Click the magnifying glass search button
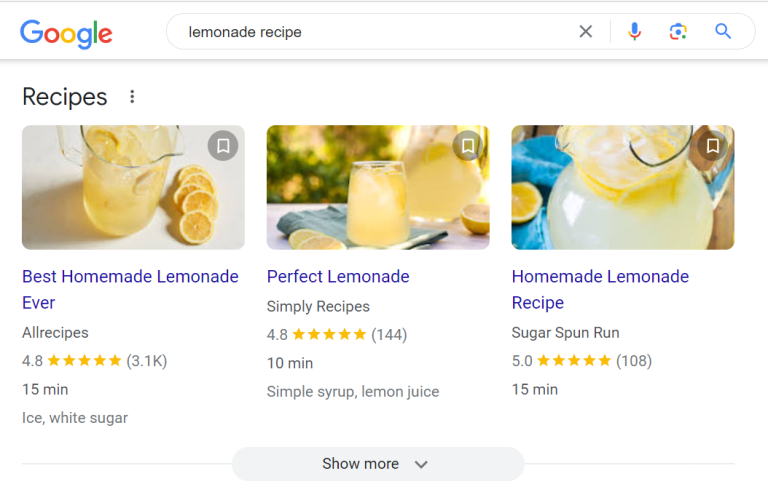This screenshot has width=768, height=503. click(723, 32)
